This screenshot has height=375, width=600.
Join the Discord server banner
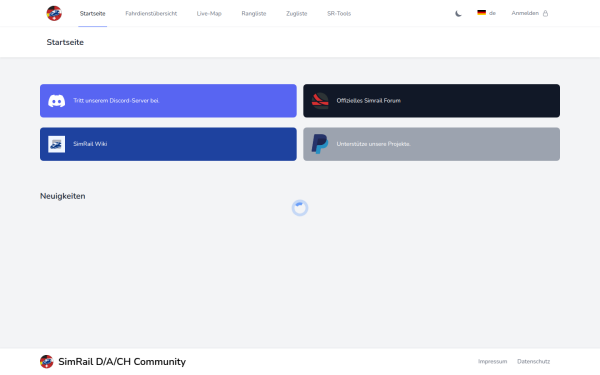tap(168, 101)
